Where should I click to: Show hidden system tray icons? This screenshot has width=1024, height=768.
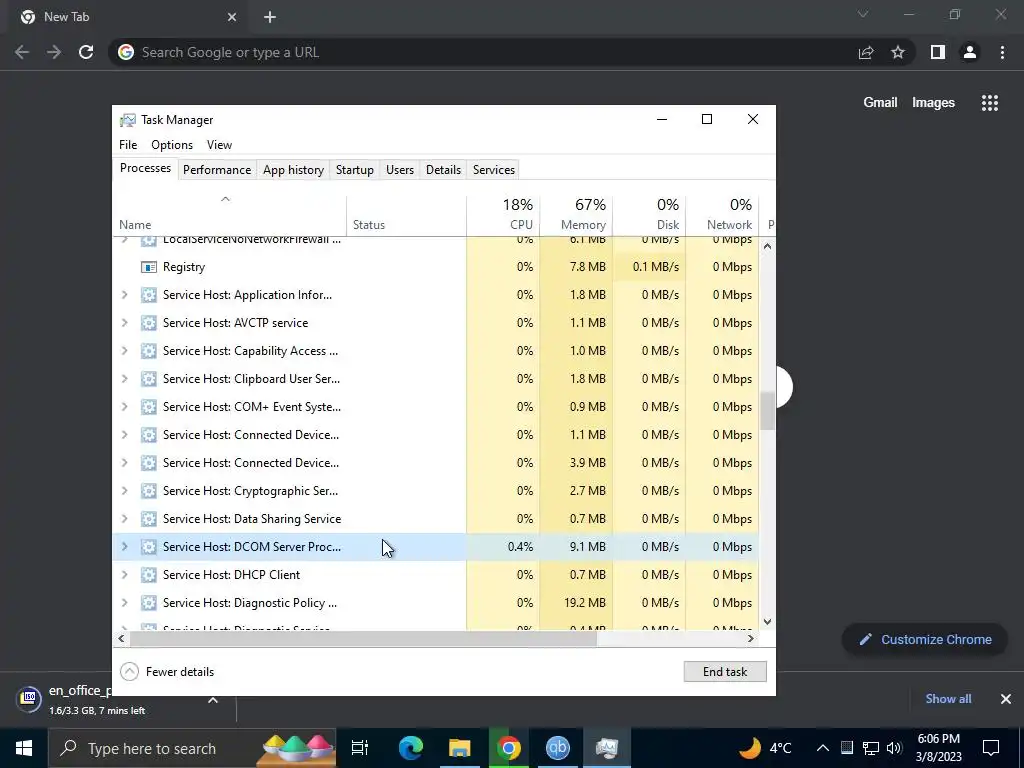click(x=823, y=748)
